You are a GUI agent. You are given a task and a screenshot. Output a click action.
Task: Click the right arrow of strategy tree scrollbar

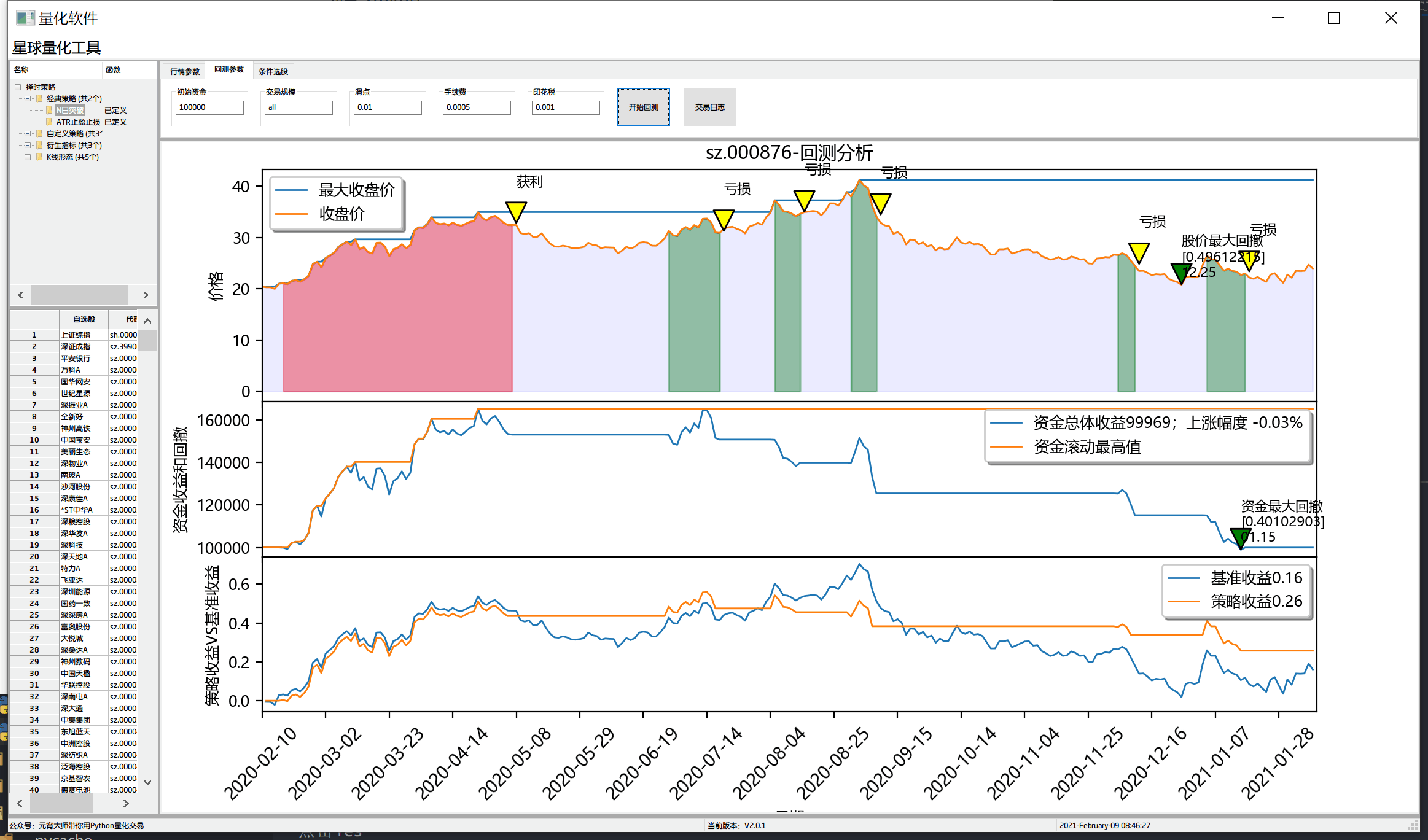tap(146, 295)
